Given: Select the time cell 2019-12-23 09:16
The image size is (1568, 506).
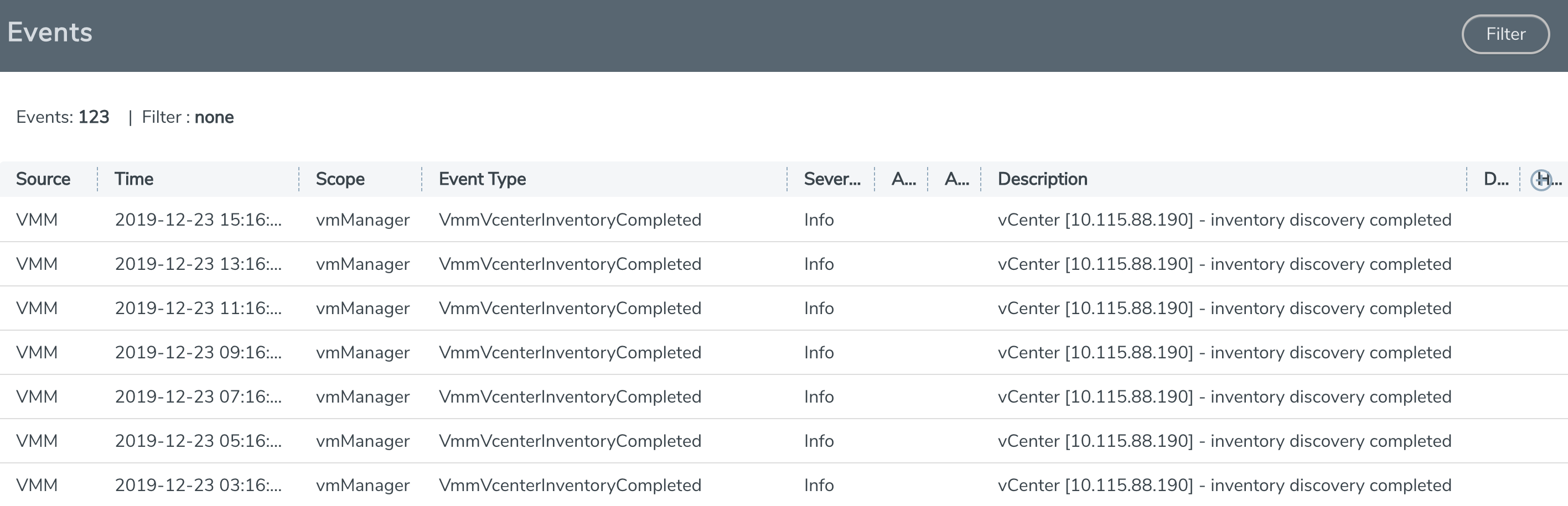Looking at the screenshot, I should coord(199,353).
